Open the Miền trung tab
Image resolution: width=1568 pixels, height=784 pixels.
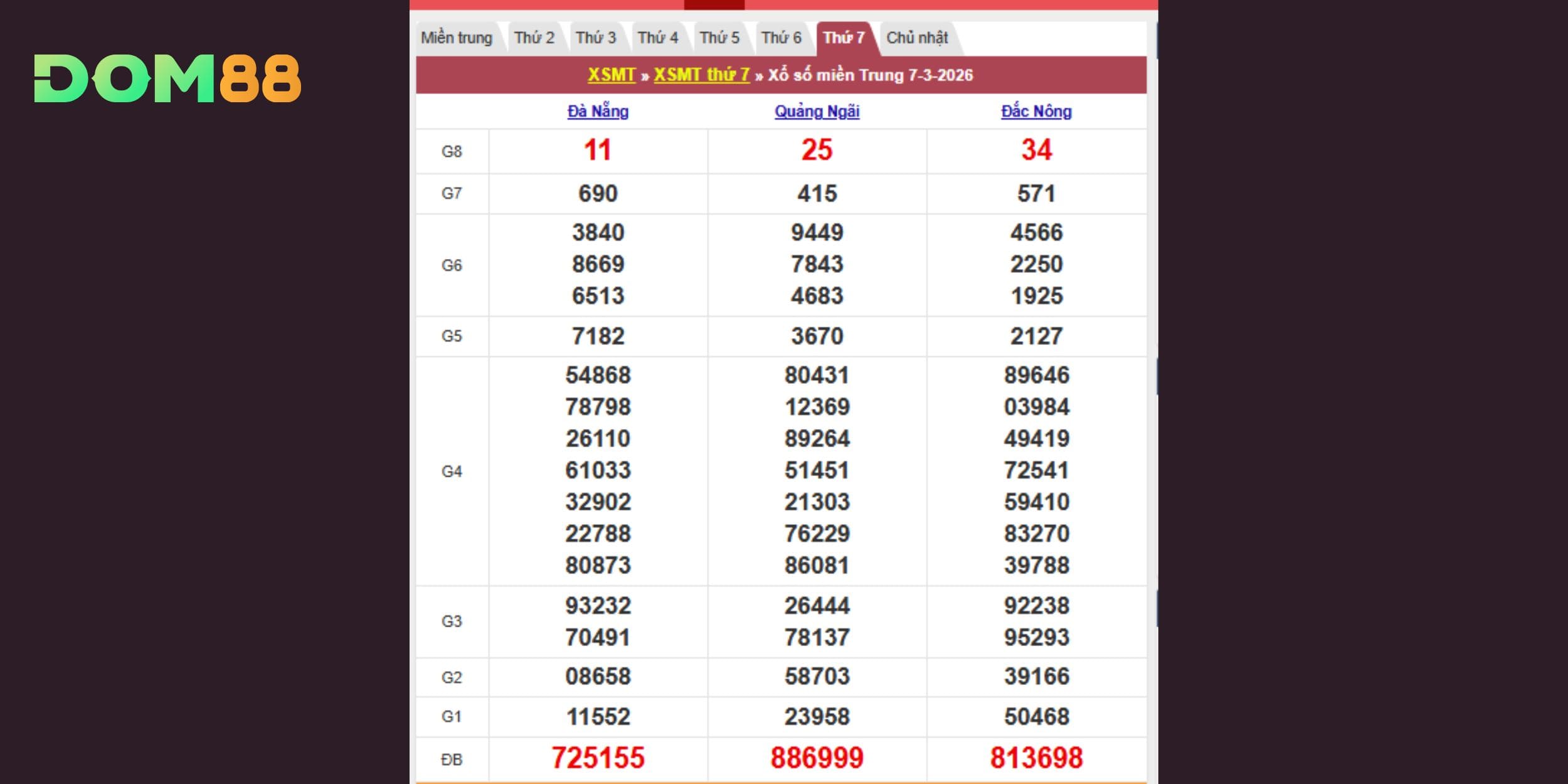[457, 38]
